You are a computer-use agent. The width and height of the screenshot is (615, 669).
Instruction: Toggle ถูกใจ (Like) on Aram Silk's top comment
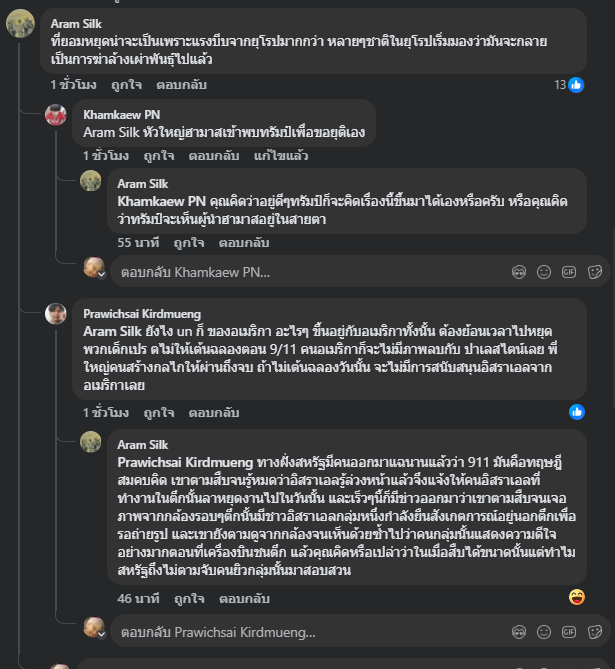[126, 86]
